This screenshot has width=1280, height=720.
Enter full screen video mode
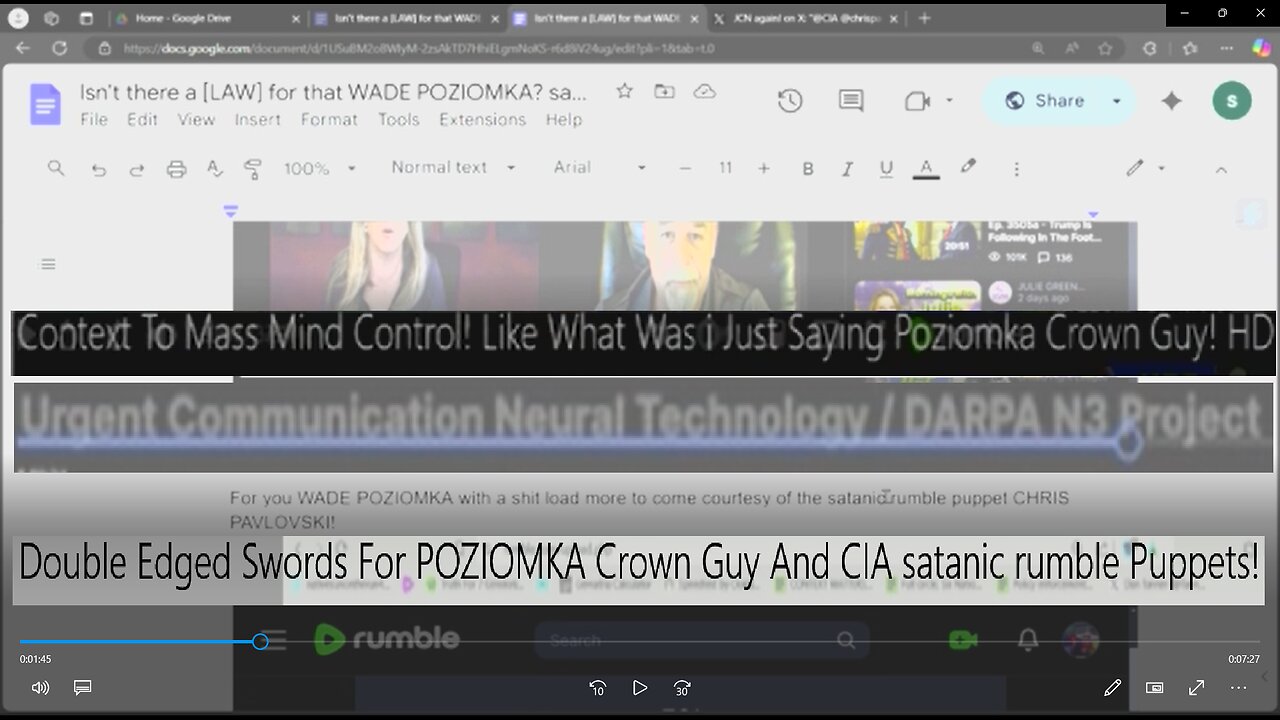(1196, 688)
